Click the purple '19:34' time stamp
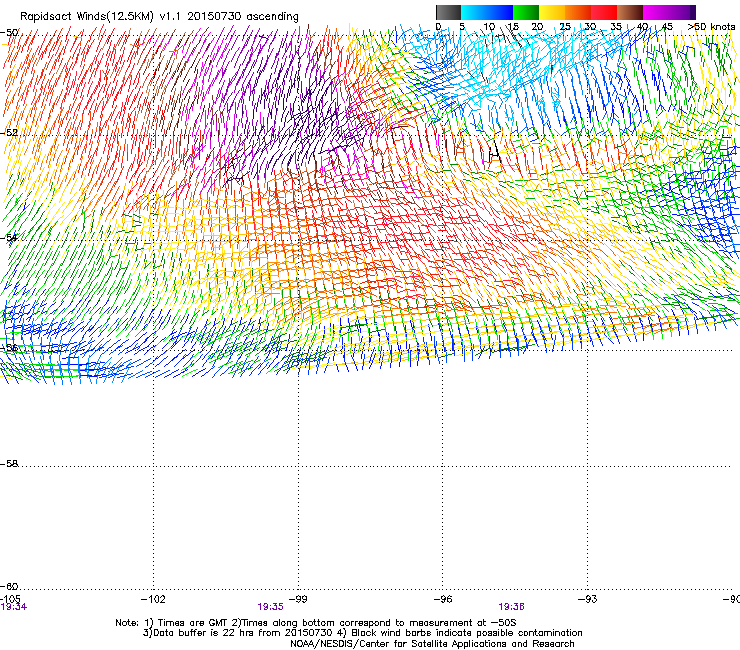Viewport: 740px width, 650px height. coord(14,607)
